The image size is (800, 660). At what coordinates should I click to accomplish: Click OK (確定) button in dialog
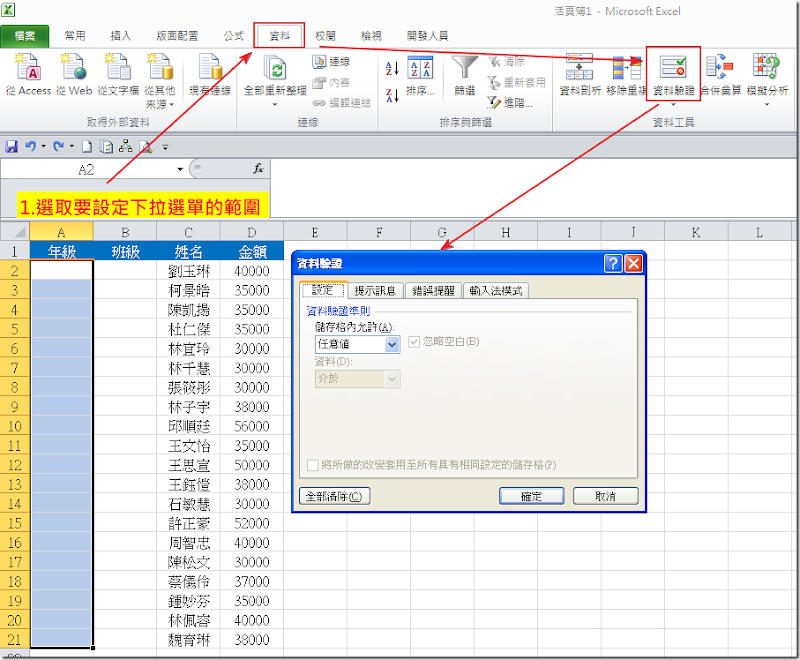[531, 496]
